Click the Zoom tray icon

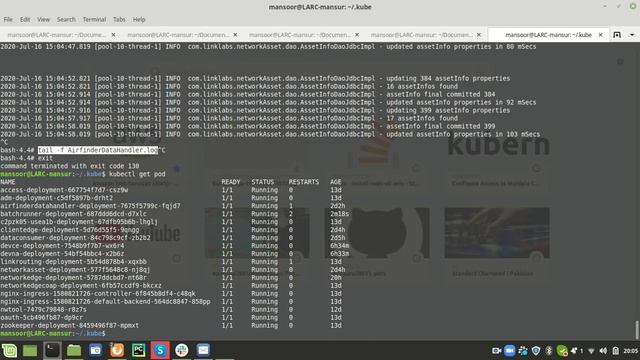coord(509,351)
